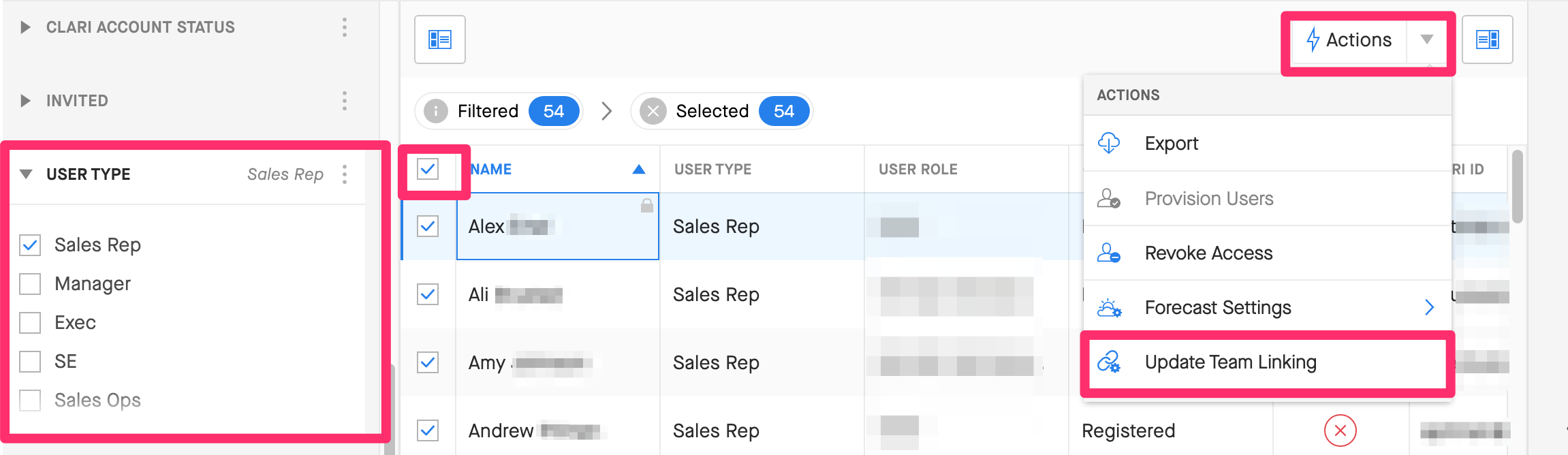Choose Update Team Linking
Screen dimensions: 1568x455
coord(1267,362)
